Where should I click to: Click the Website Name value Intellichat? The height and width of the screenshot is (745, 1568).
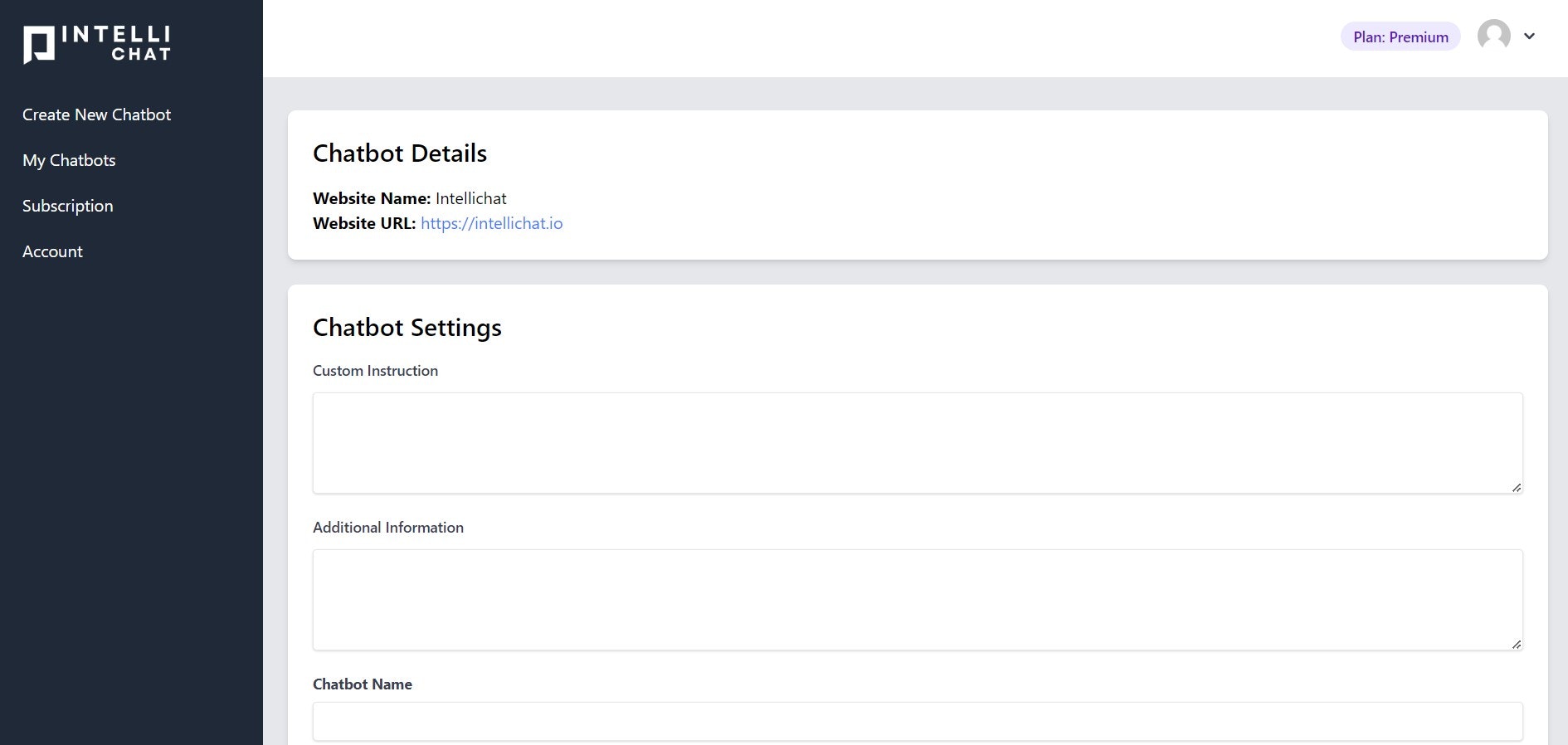(x=470, y=198)
